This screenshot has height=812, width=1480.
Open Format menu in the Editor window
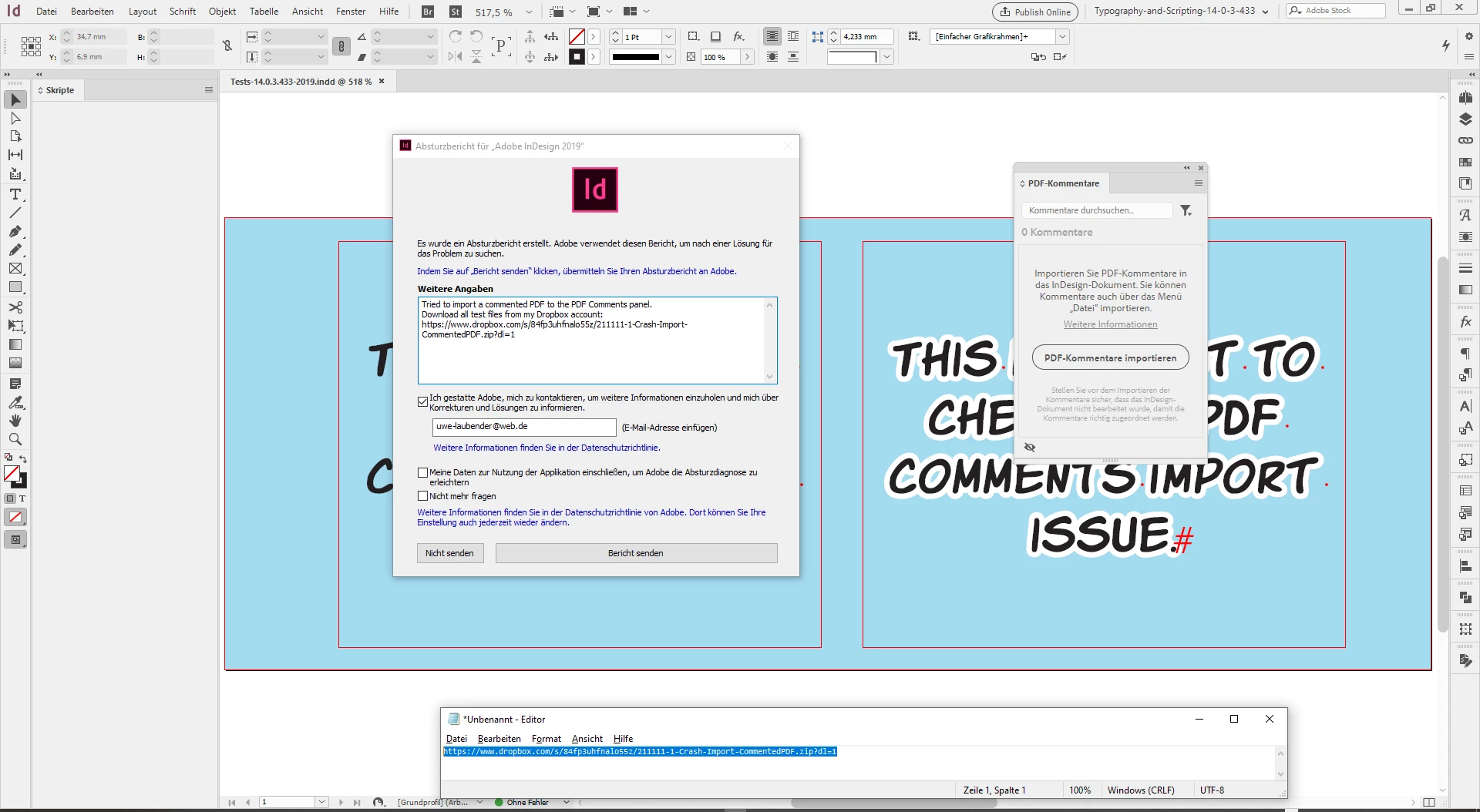pyautogui.click(x=546, y=739)
